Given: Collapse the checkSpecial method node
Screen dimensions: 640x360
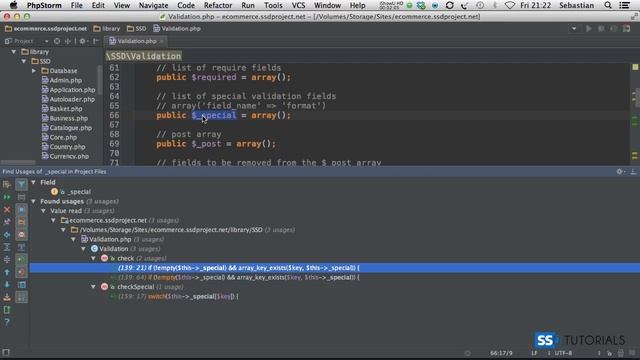Looking at the screenshot, I should point(93,287).
